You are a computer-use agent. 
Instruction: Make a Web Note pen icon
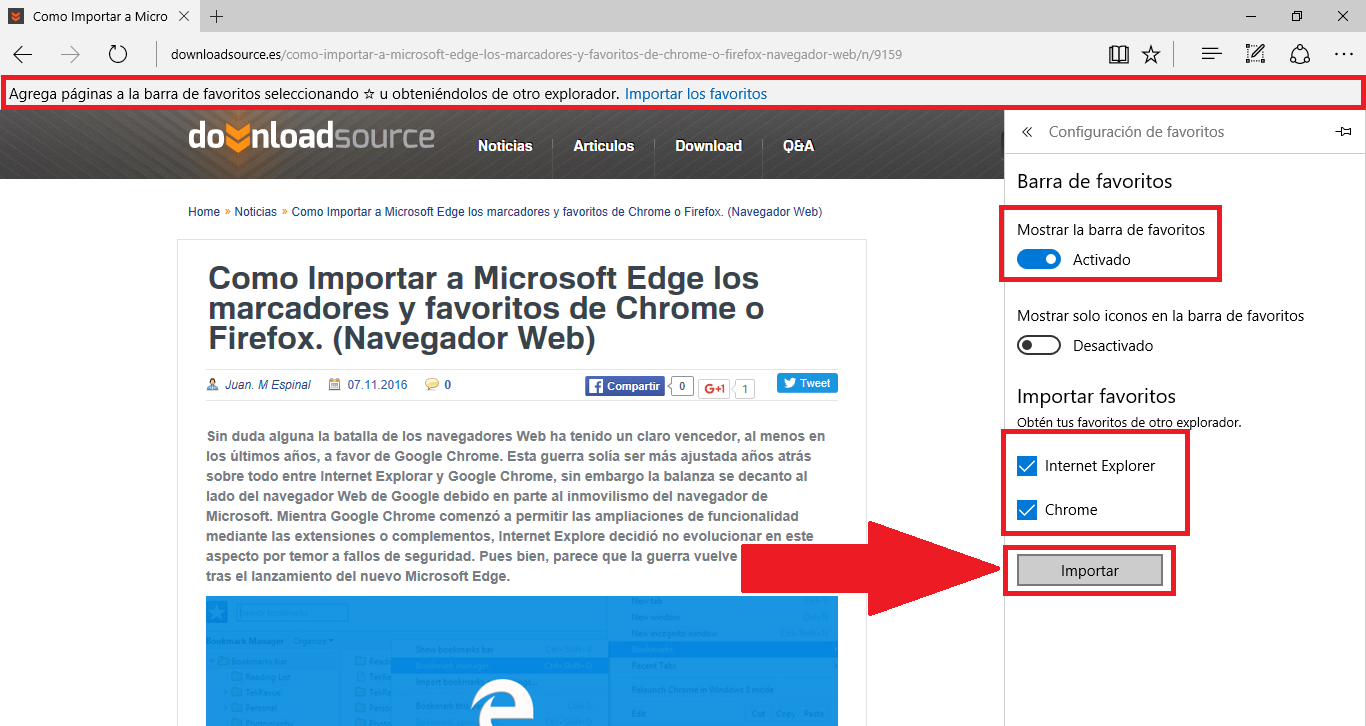click(x=1256, y=54)
